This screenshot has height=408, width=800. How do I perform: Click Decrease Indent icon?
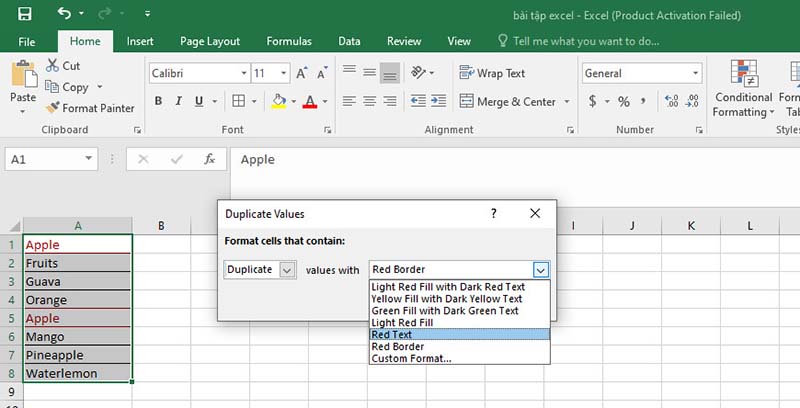418,101
